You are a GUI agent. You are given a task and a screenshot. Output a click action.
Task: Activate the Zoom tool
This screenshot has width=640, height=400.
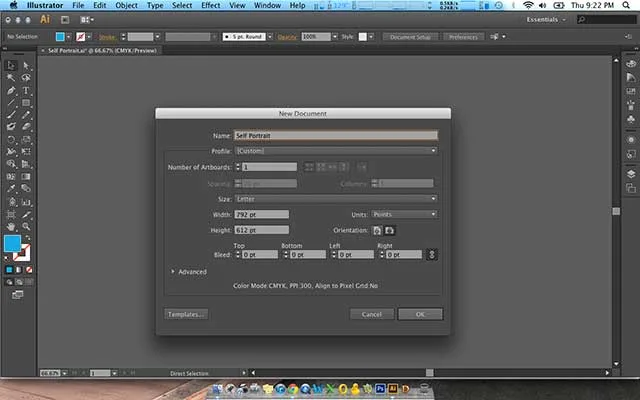tap(26, 227)
